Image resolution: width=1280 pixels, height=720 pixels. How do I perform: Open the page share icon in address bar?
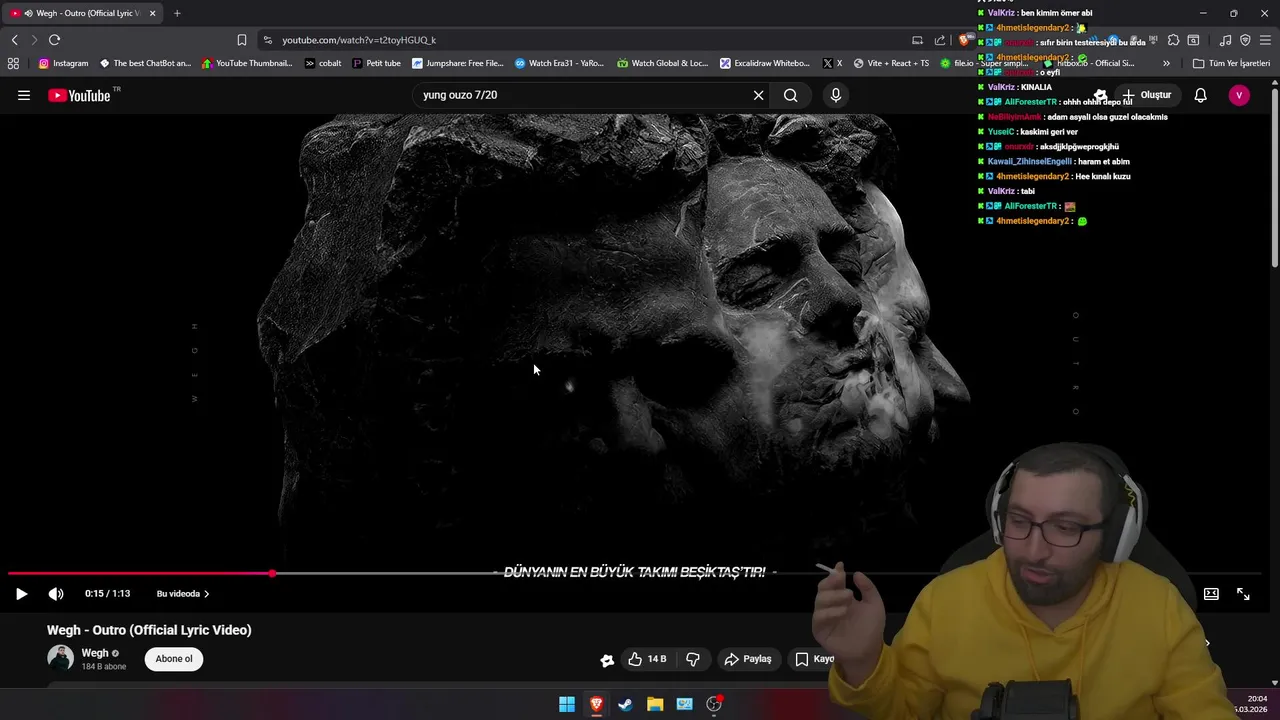[x=940, y=40]
